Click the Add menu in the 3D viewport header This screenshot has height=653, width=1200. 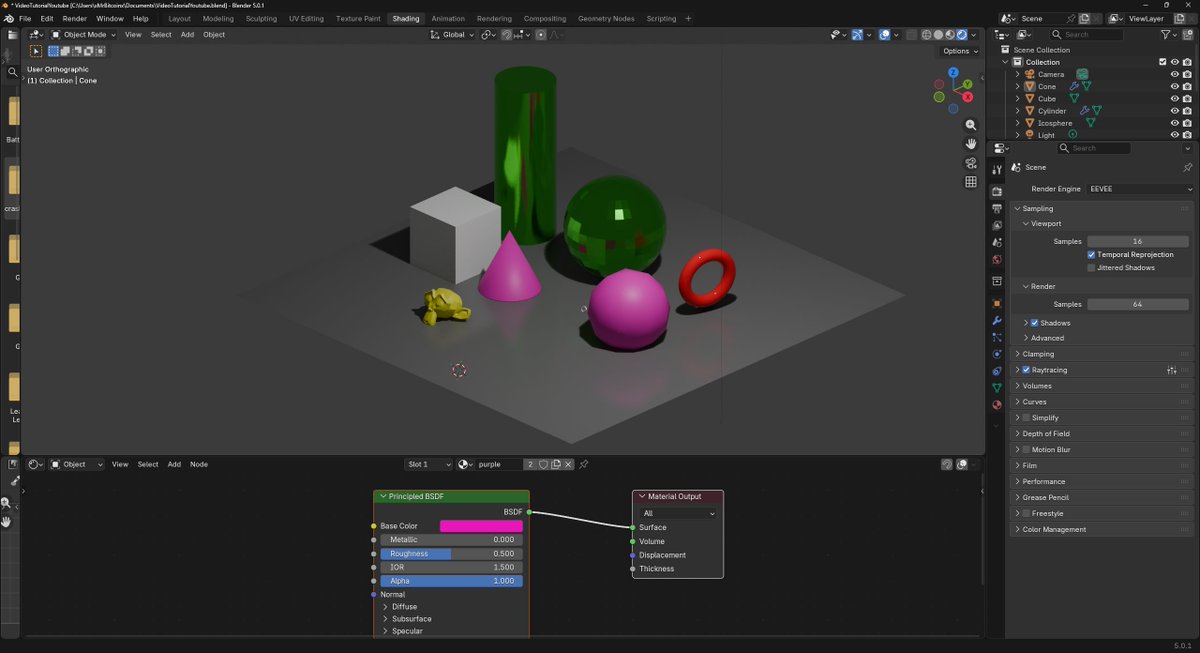pyautogui.click(x=187, y=34)
